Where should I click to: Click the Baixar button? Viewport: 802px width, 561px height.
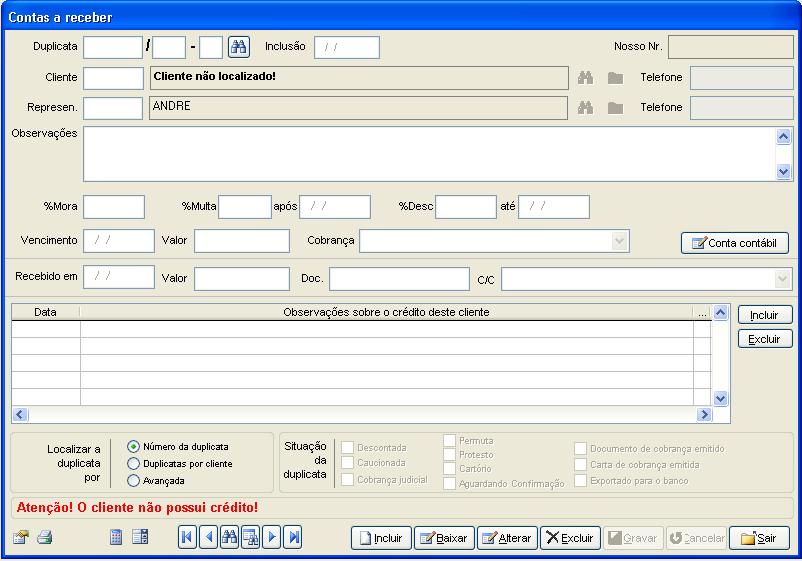point(444,538)
